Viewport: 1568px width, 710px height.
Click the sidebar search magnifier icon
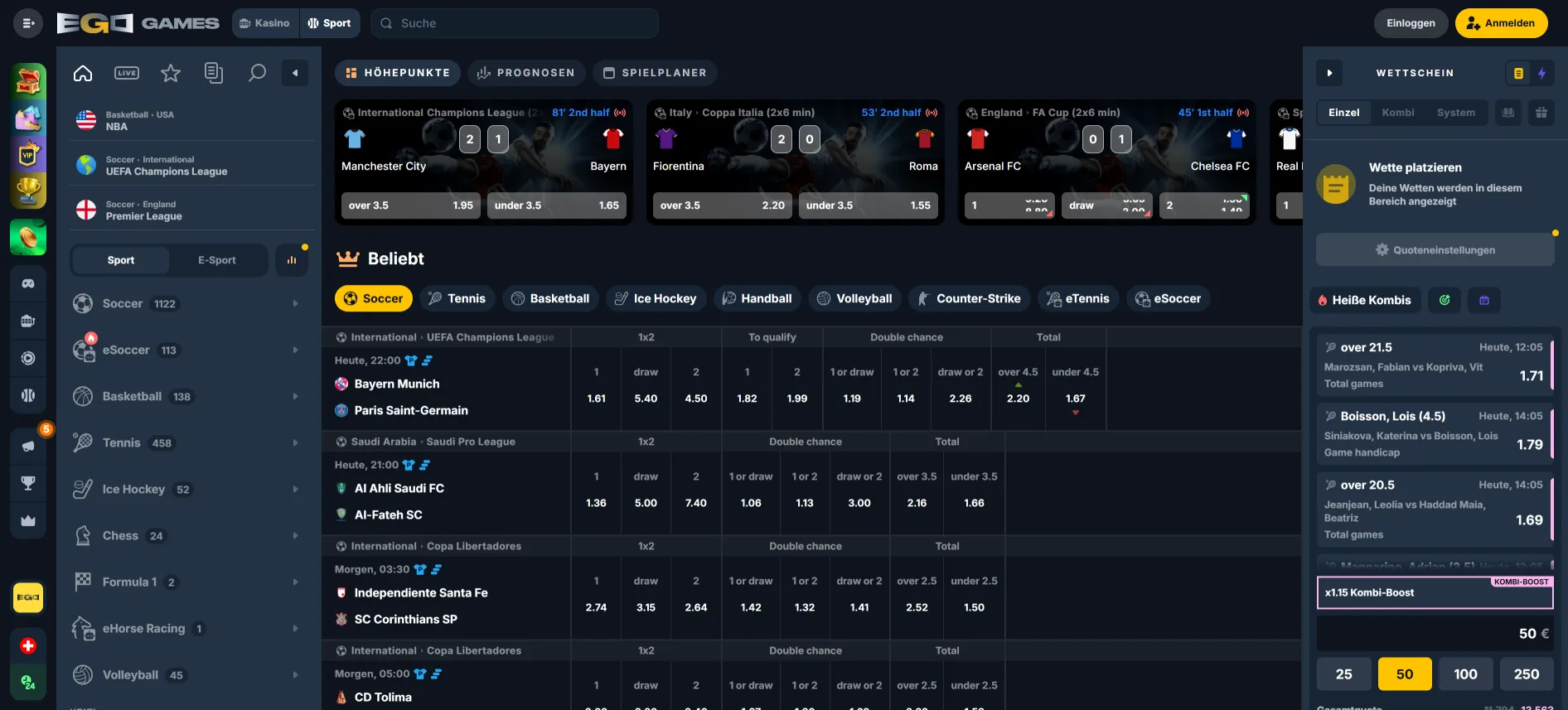pos(258,73)
